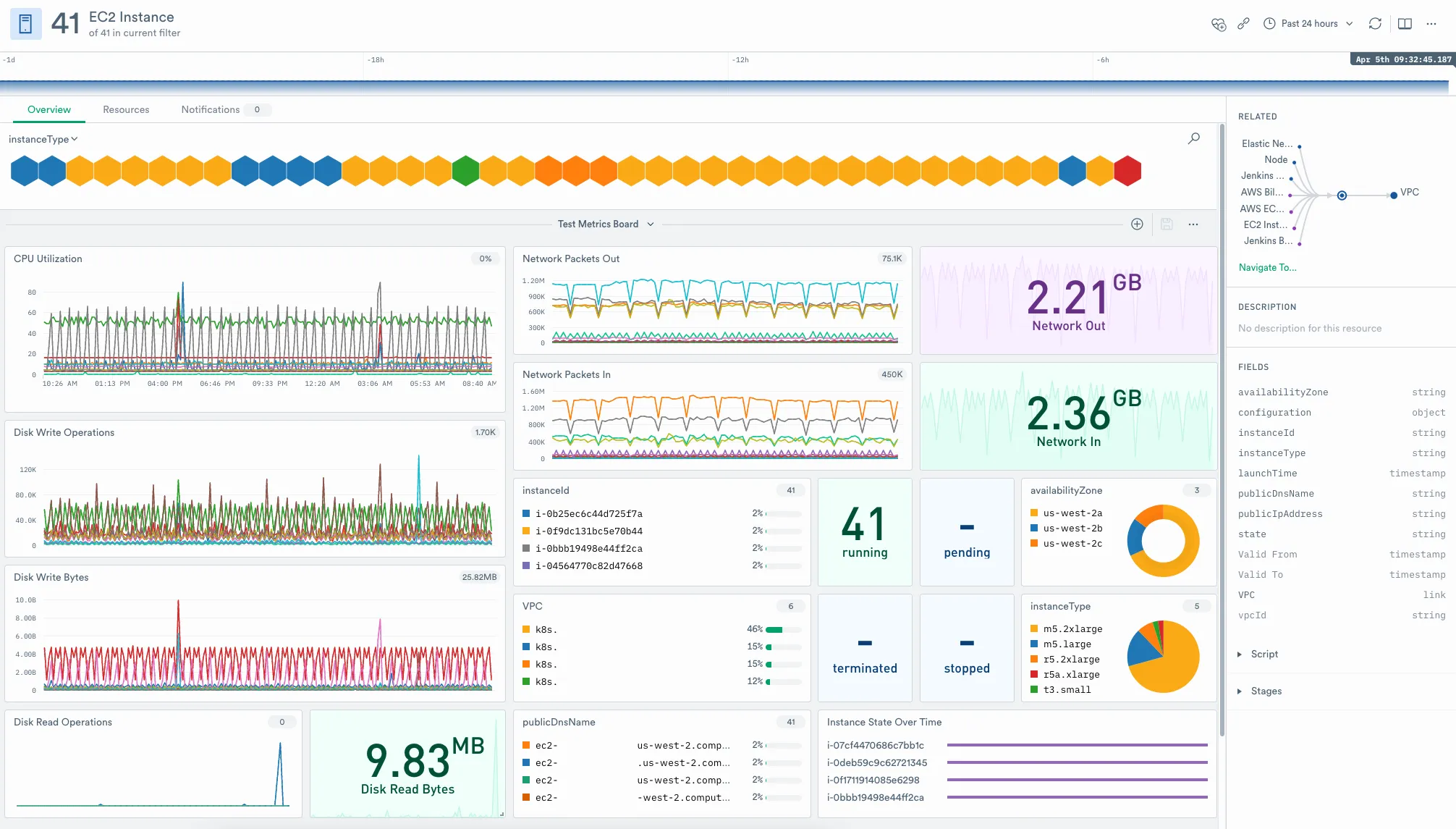Click the vertical scrollbar of the main panel
This screenshot has height=829, width=1456.
[x=1222, y=430]
